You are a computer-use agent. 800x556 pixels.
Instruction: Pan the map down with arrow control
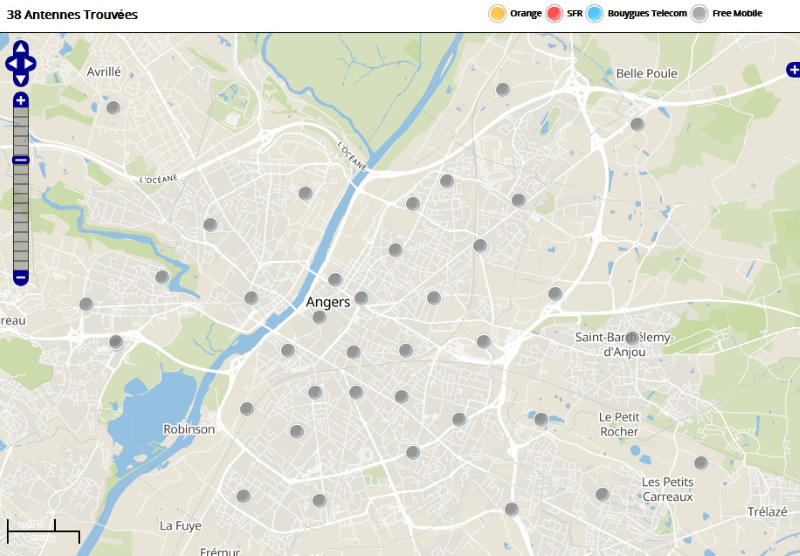coord(21,79)
